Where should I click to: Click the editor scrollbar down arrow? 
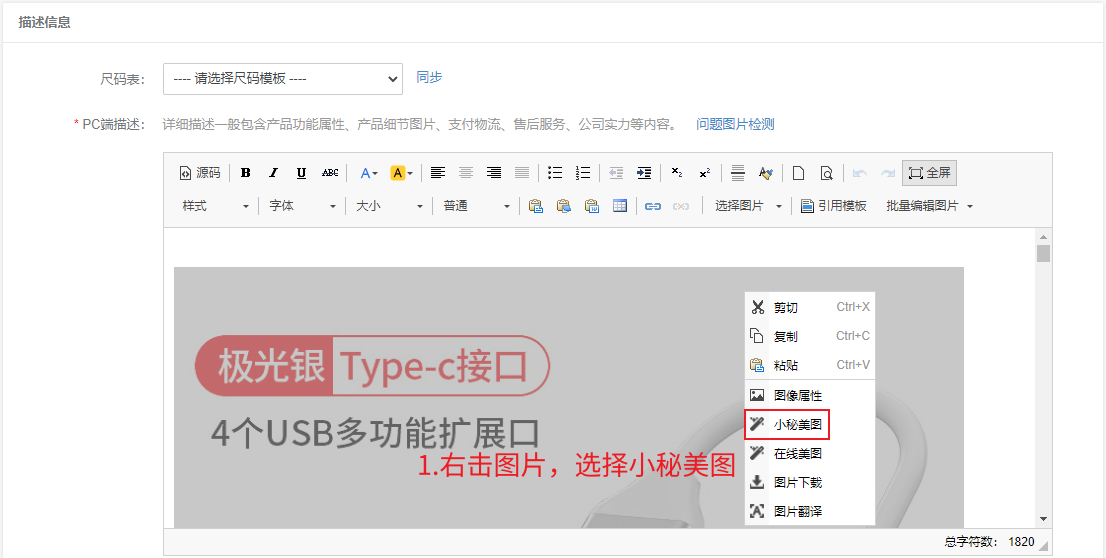coord(1043,519)
